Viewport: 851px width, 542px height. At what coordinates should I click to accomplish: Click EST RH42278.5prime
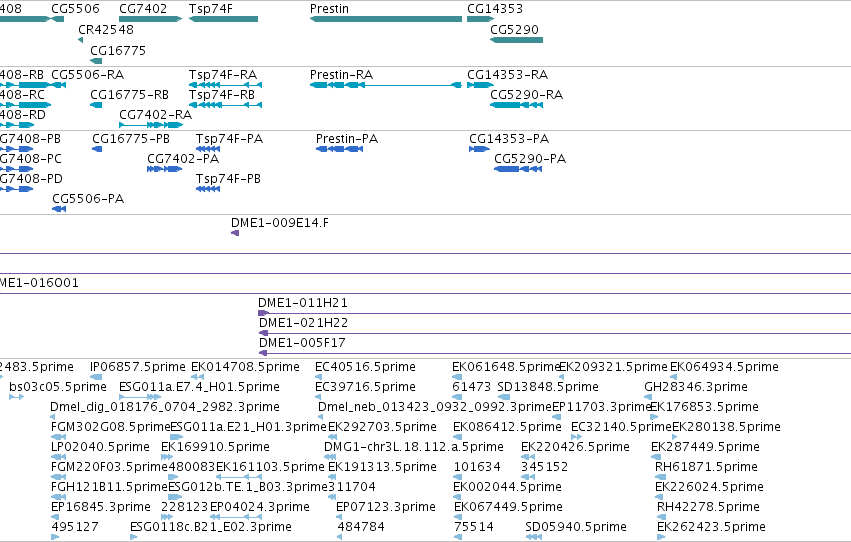click(x=708, y=507)
